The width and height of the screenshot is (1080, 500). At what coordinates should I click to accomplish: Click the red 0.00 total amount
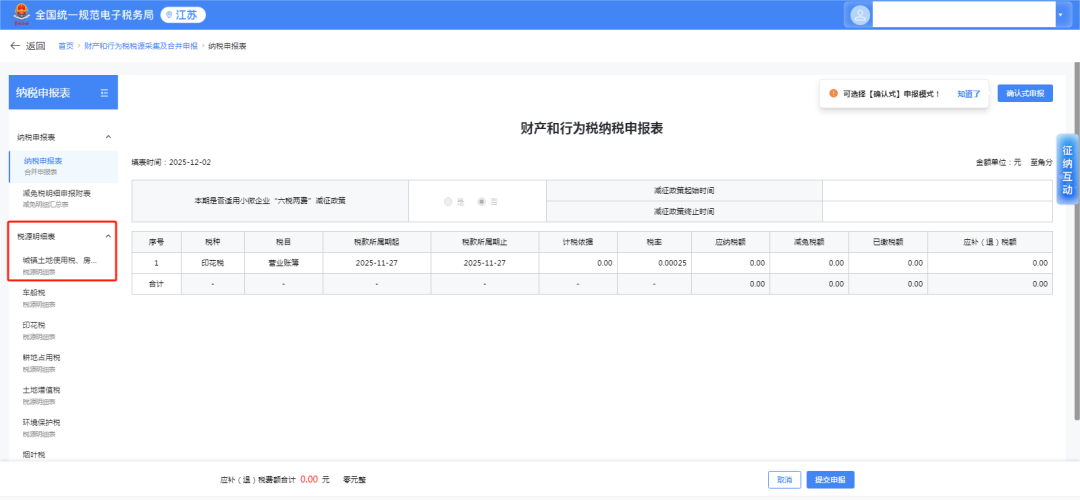(x=309, y=479)
